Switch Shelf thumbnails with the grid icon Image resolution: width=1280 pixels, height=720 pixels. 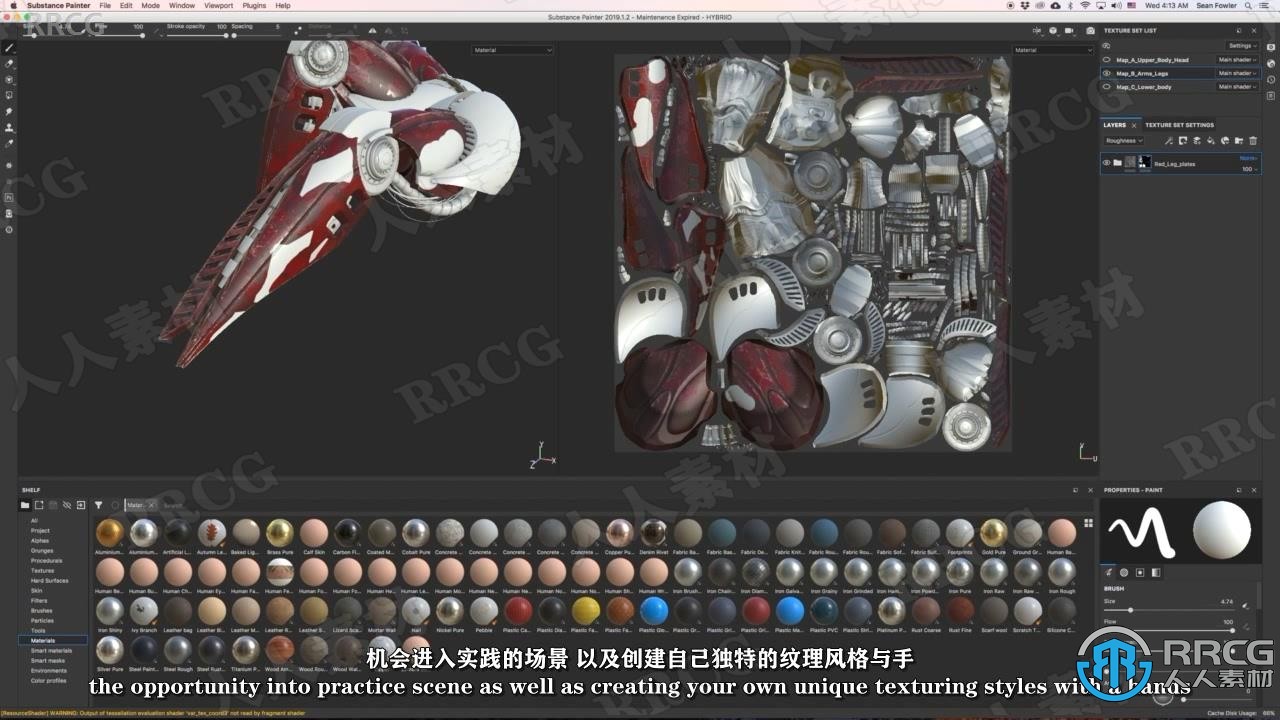click(1088, 522)
